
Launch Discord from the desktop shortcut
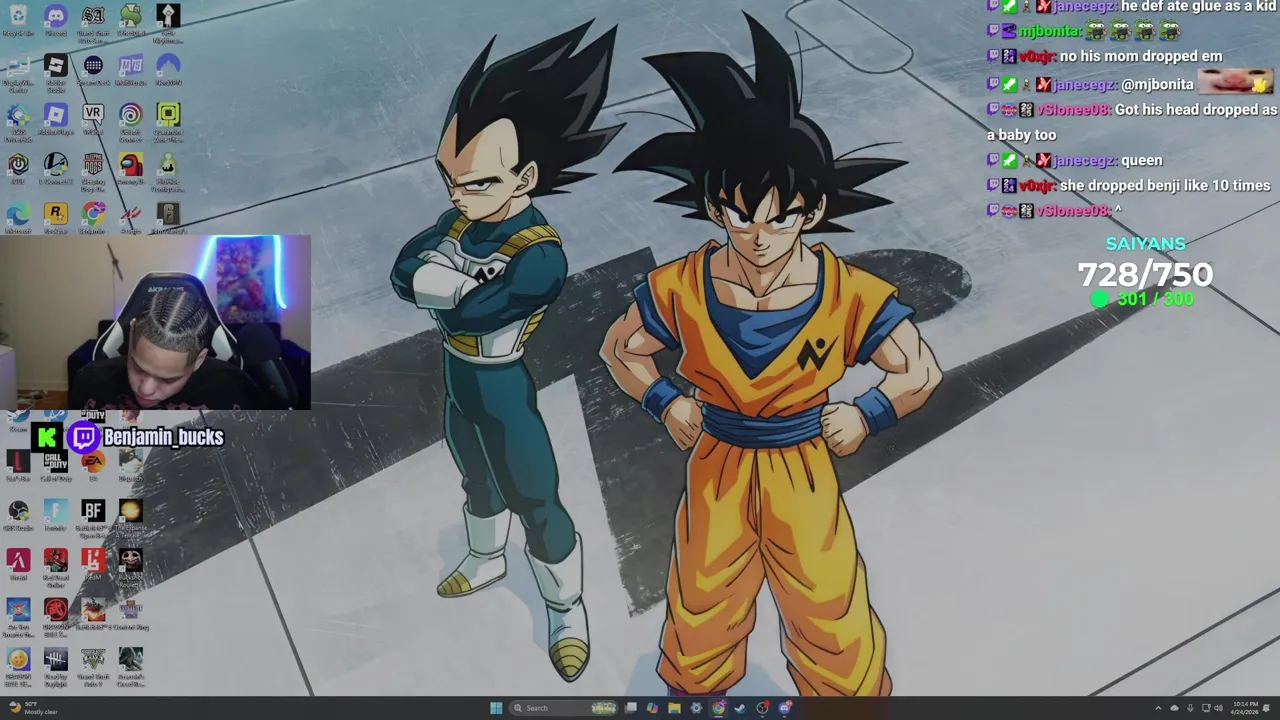(x=55, y=20)
